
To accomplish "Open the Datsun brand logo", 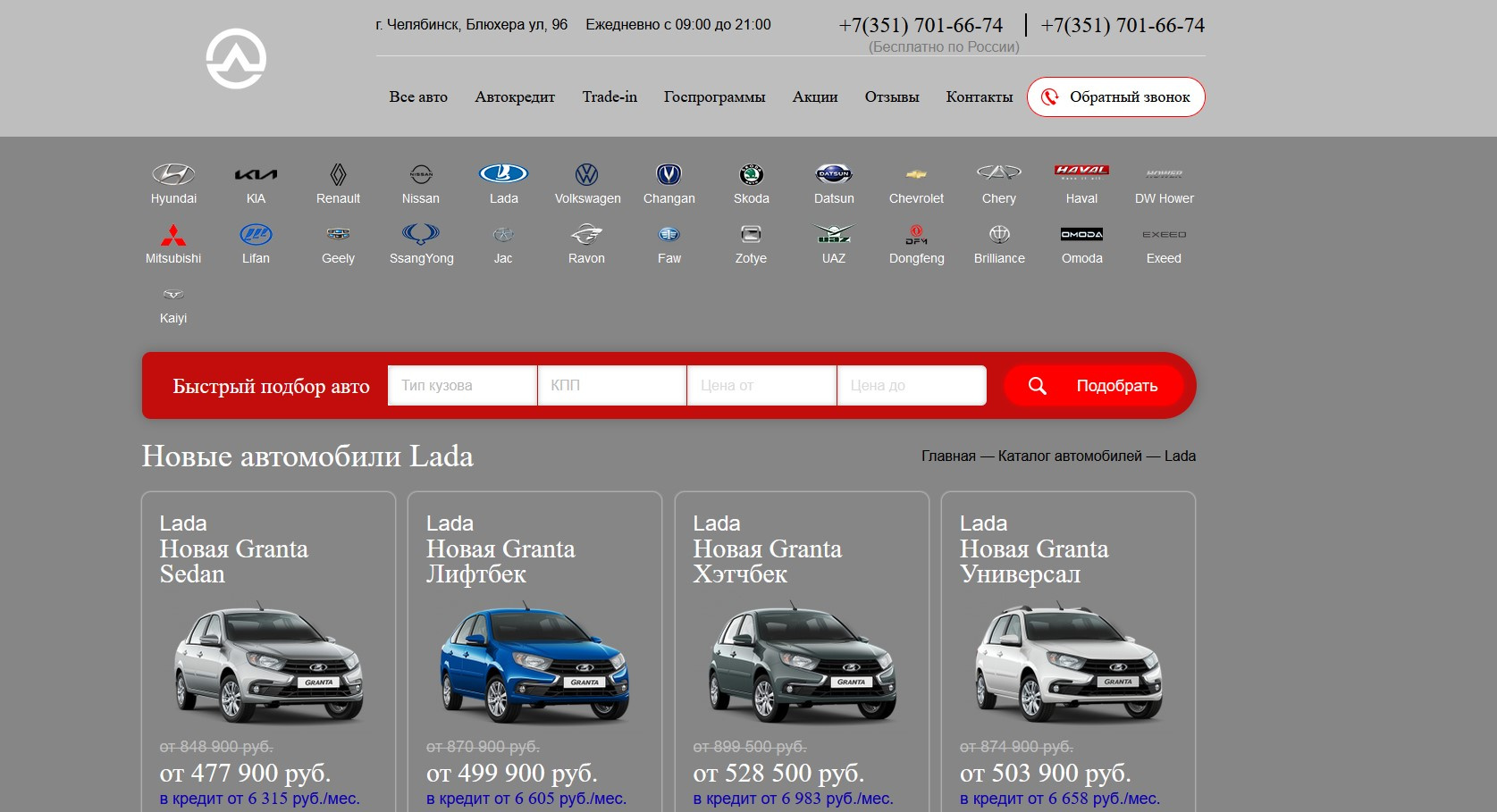I will click(834, 173).
